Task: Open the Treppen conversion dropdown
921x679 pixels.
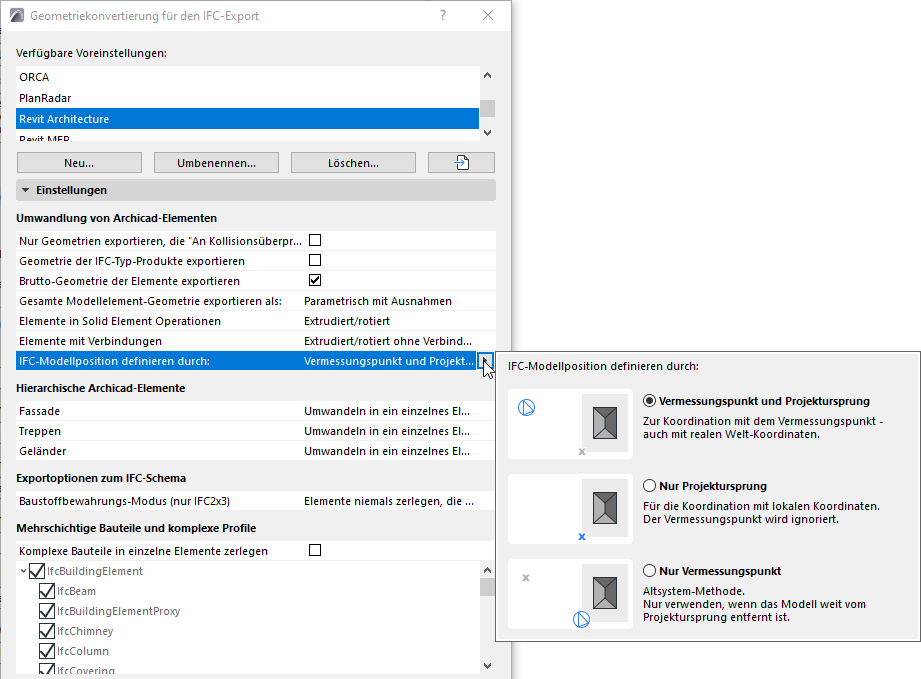Action: [386, 431]
